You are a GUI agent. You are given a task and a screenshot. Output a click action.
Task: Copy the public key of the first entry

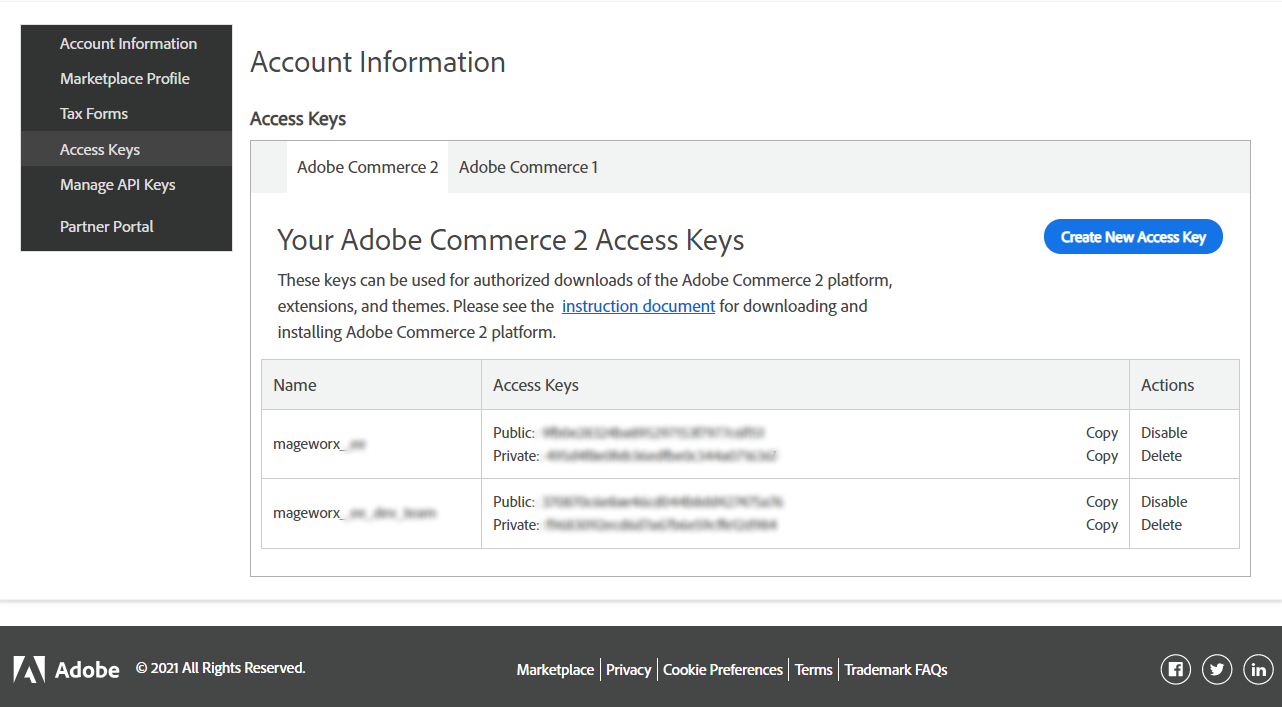[1101, 432]
